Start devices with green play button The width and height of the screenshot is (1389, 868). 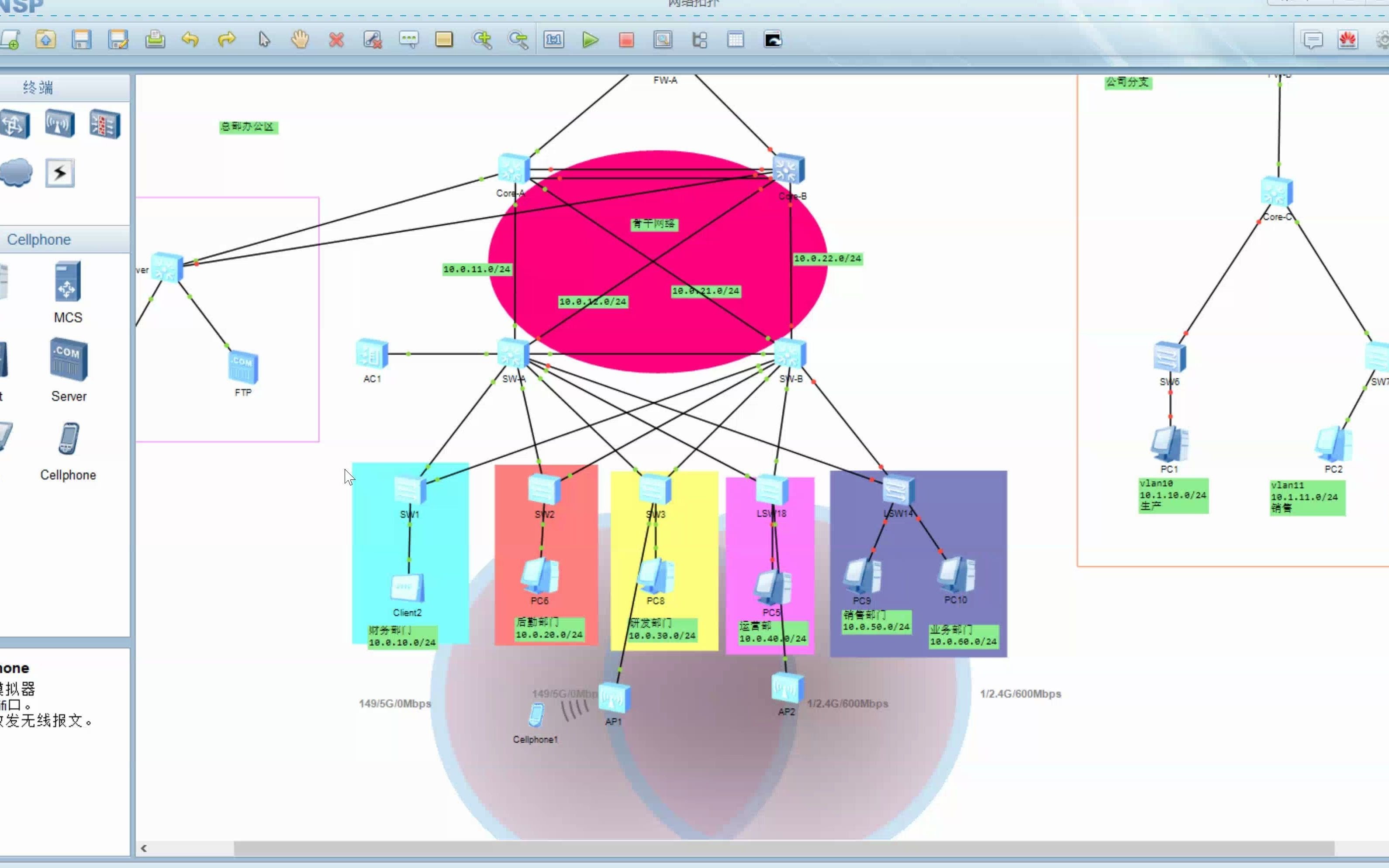pos(590,40)
